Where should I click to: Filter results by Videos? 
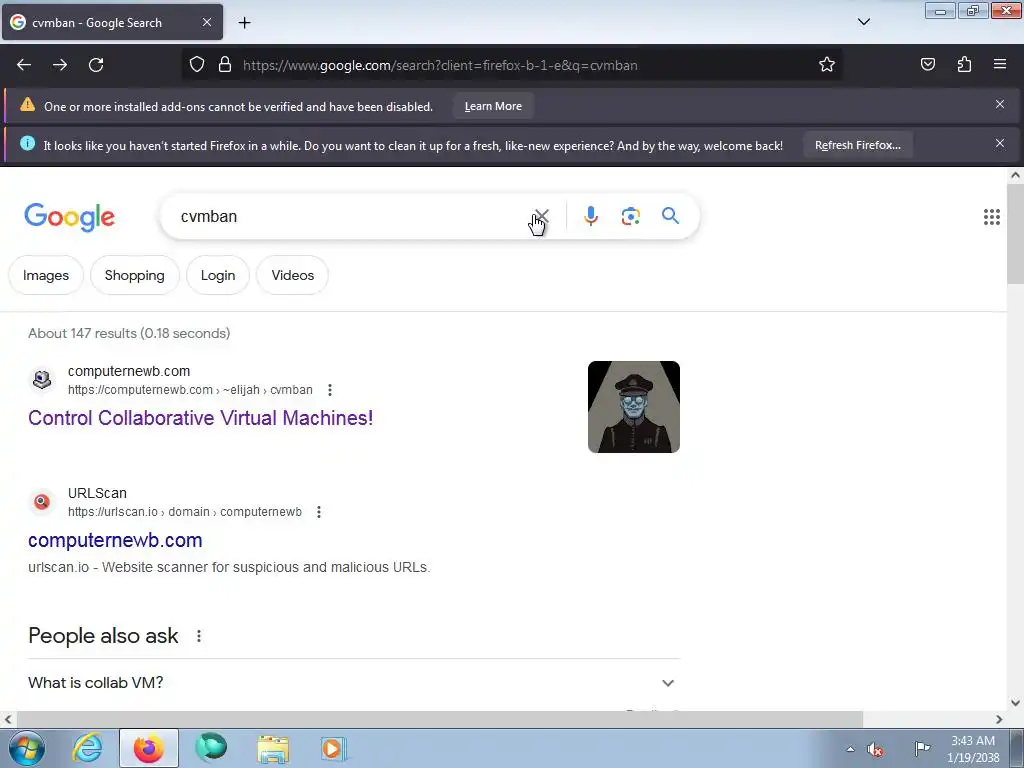pyautogui.click(x=293, y=275)
